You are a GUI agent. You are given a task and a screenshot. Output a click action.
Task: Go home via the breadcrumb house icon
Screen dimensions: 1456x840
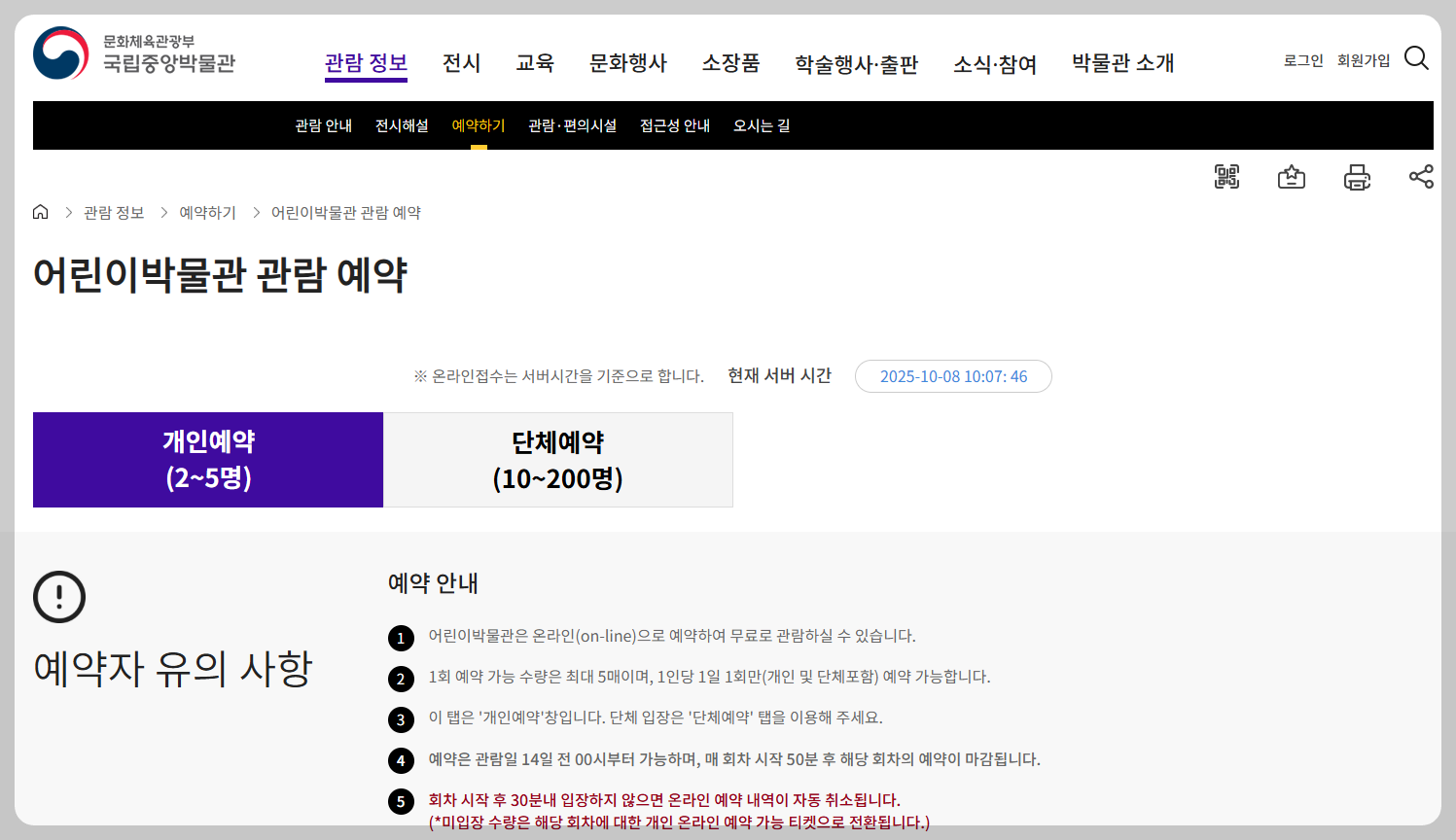pyautogui.click(x=40, y=211)
